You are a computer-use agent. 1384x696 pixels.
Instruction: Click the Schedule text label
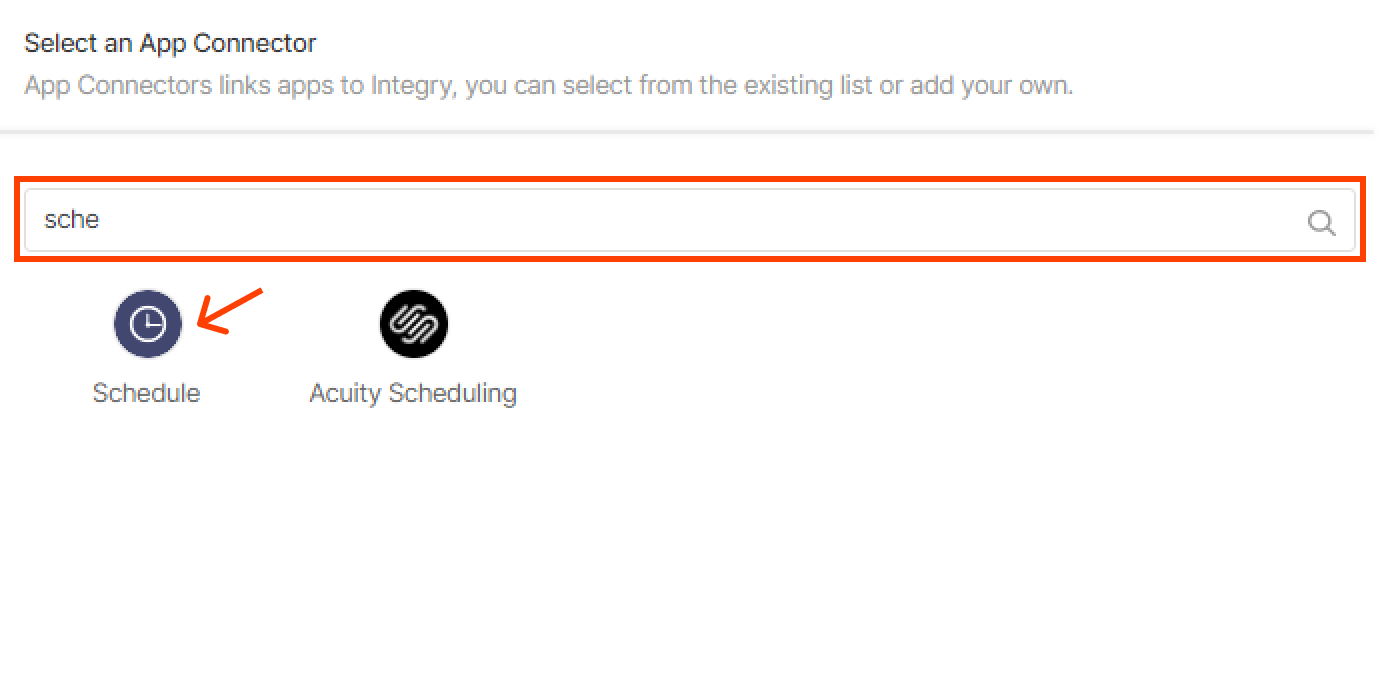click(147, 393)
